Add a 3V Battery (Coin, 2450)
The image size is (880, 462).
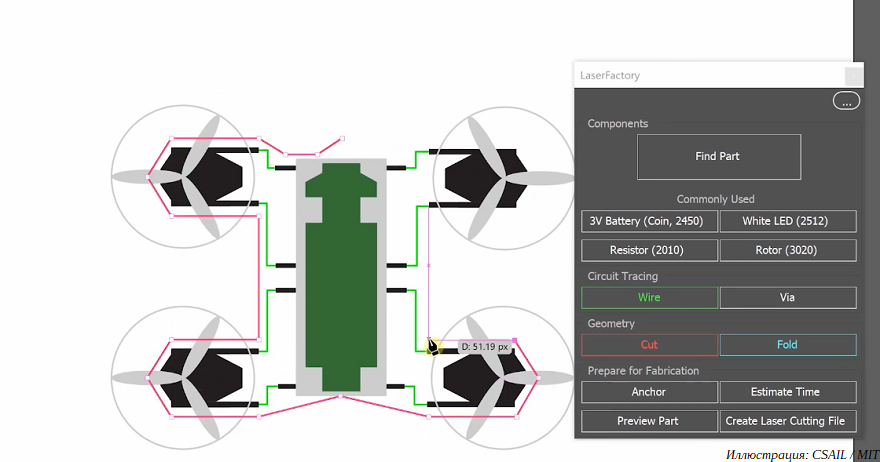pos(649,221)
